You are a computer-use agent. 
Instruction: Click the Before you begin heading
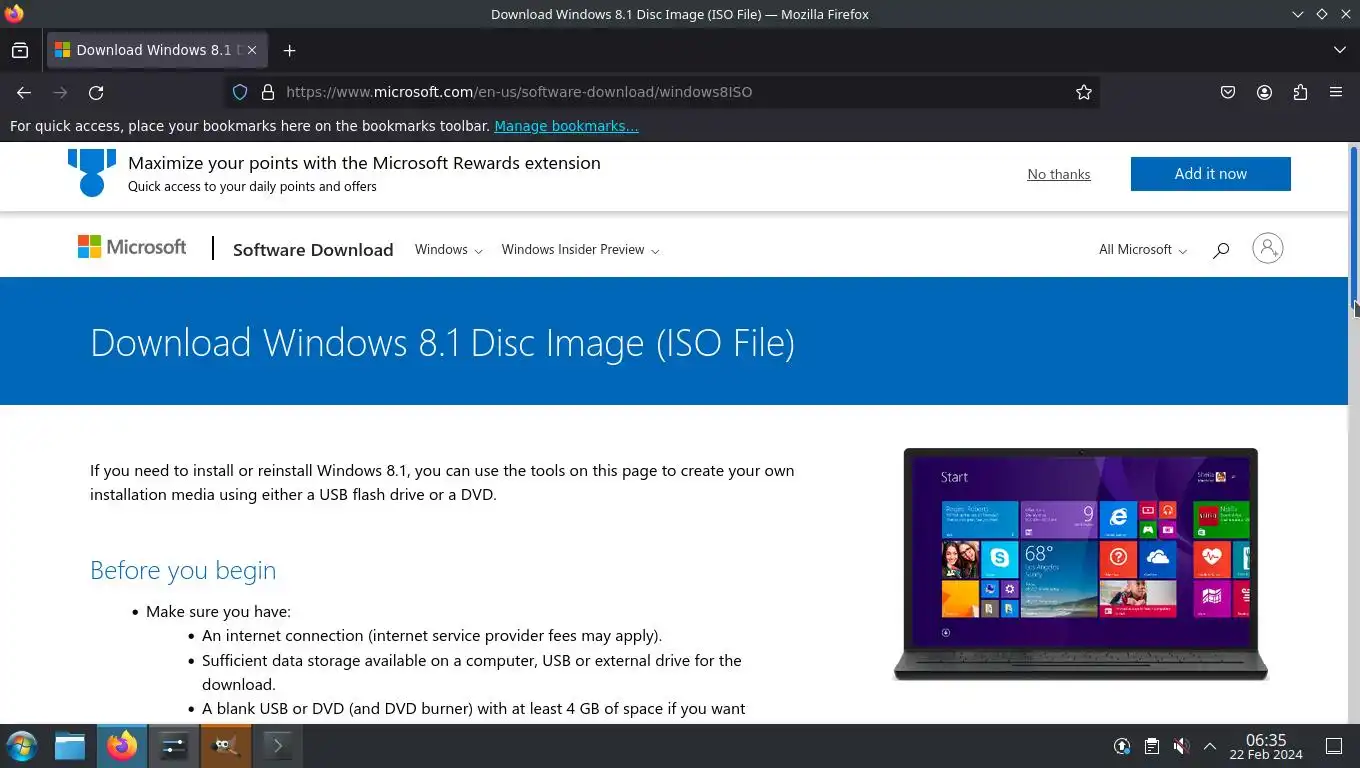pos(183,570)
